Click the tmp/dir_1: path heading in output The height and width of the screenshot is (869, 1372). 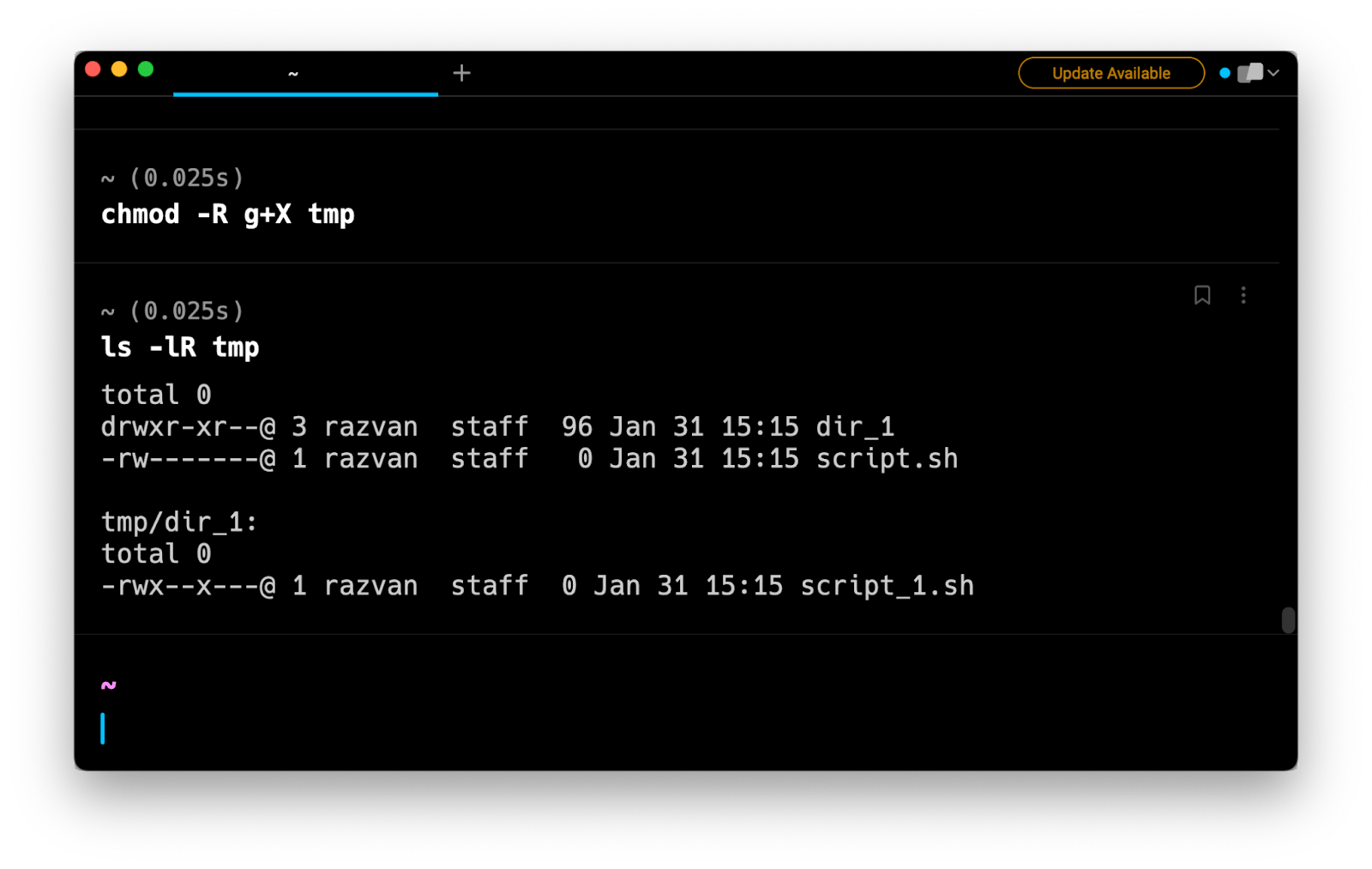tap(179, 522)
